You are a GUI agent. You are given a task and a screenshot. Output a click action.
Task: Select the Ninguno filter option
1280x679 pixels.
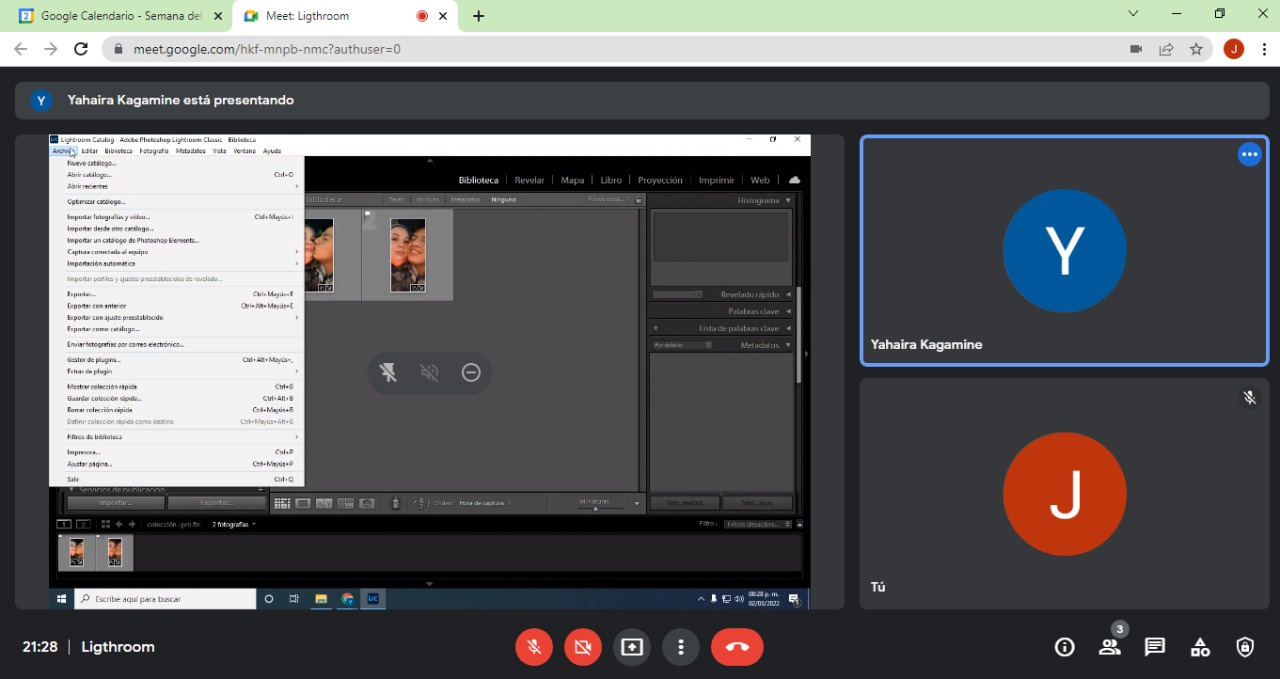click(503, 200)
